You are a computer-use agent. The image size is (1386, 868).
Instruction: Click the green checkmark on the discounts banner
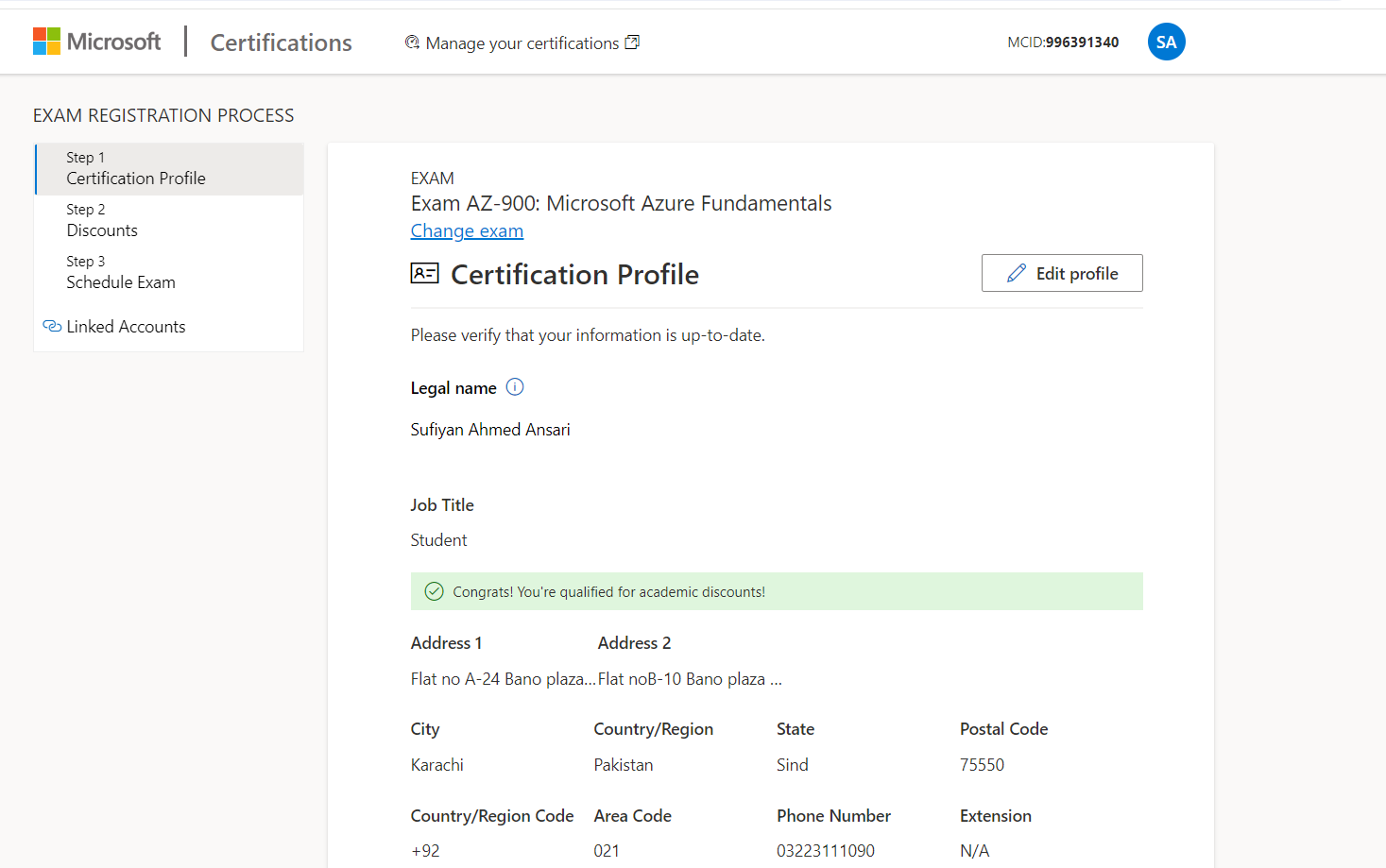434,590
